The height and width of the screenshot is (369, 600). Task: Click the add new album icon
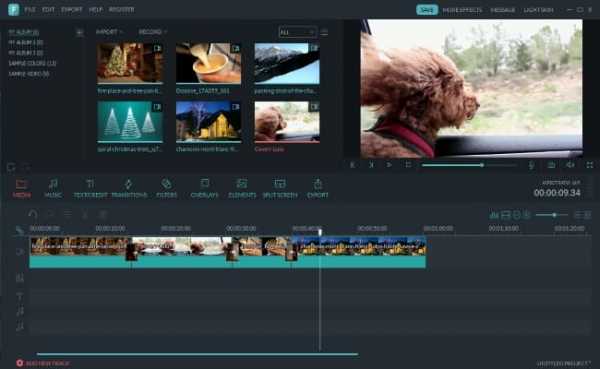click(x=80, y=33)
